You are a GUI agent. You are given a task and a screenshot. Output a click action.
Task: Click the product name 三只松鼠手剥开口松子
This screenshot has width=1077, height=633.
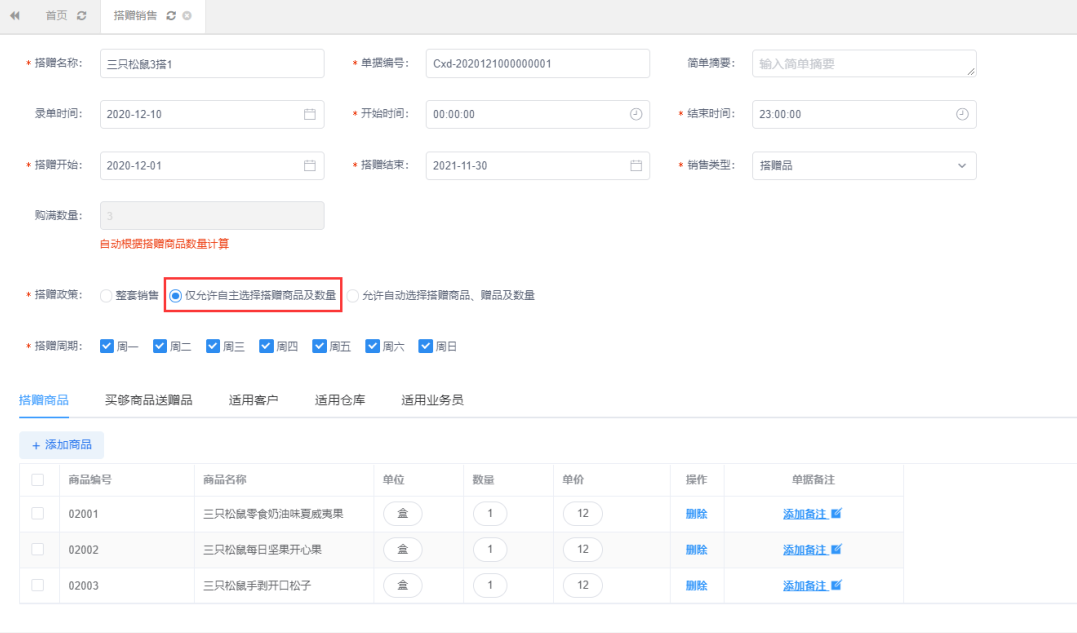258,585
